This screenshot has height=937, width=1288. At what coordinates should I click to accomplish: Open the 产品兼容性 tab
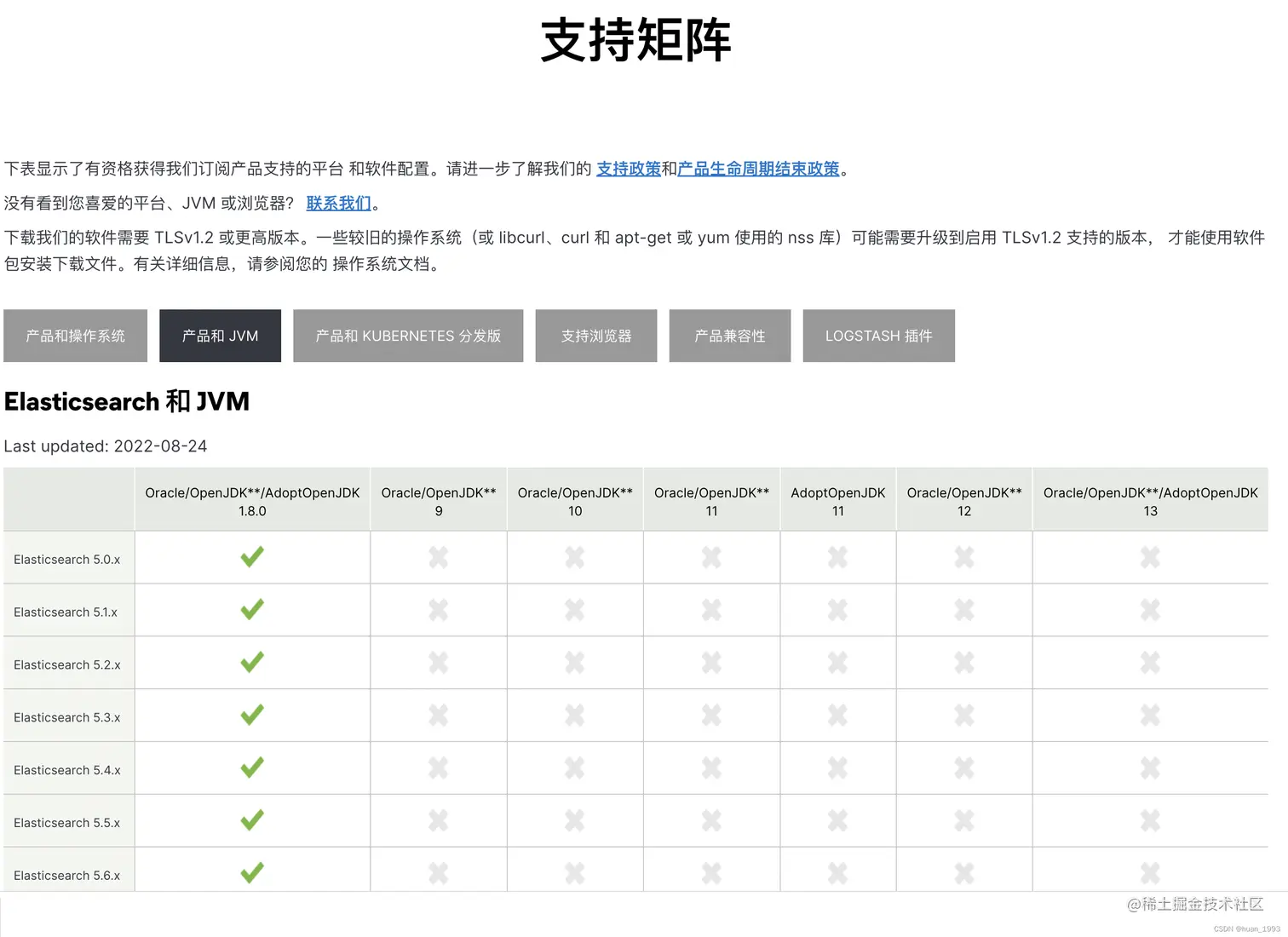[729, 336]
